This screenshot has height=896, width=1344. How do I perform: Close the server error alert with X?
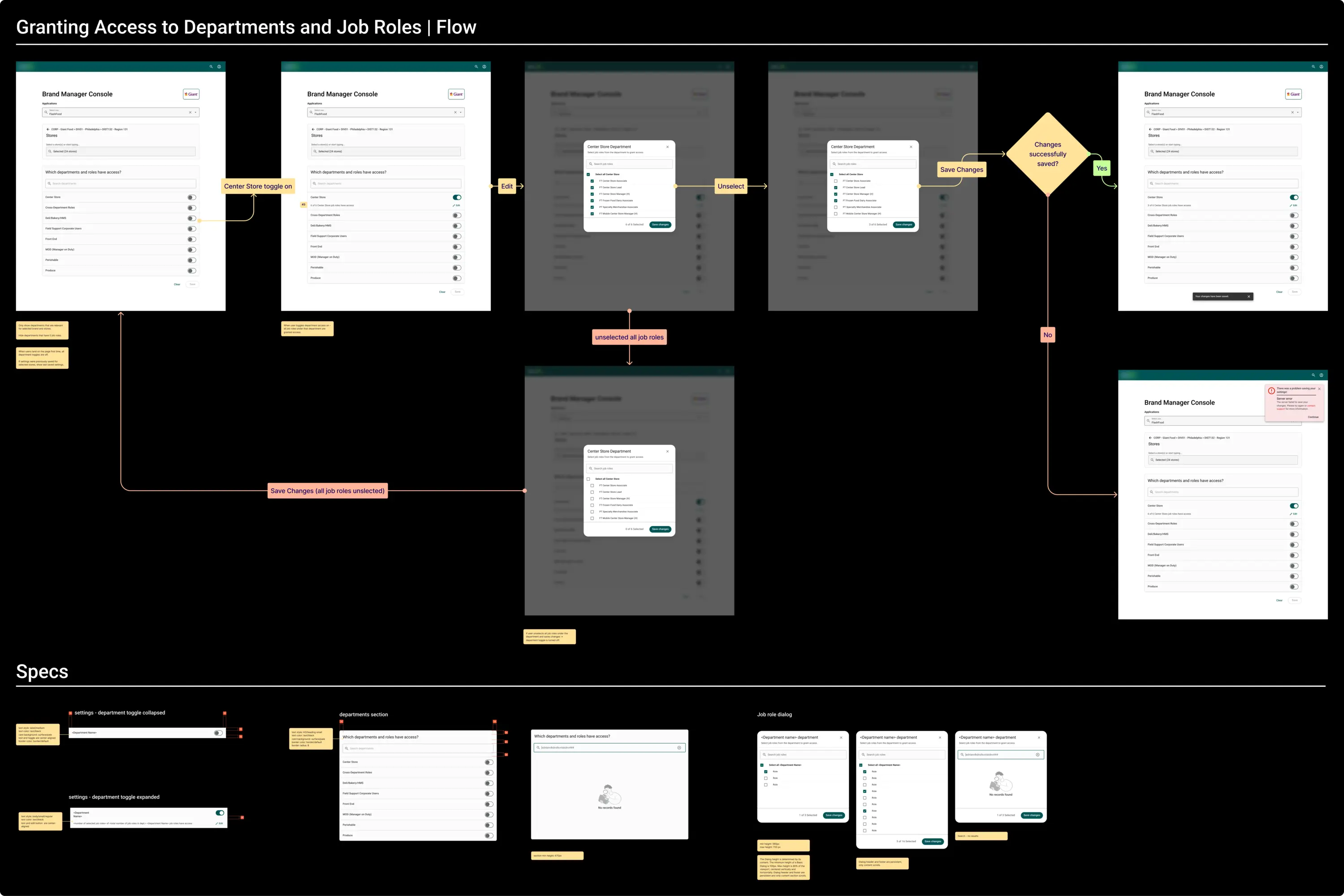[x=1319, y=388]
